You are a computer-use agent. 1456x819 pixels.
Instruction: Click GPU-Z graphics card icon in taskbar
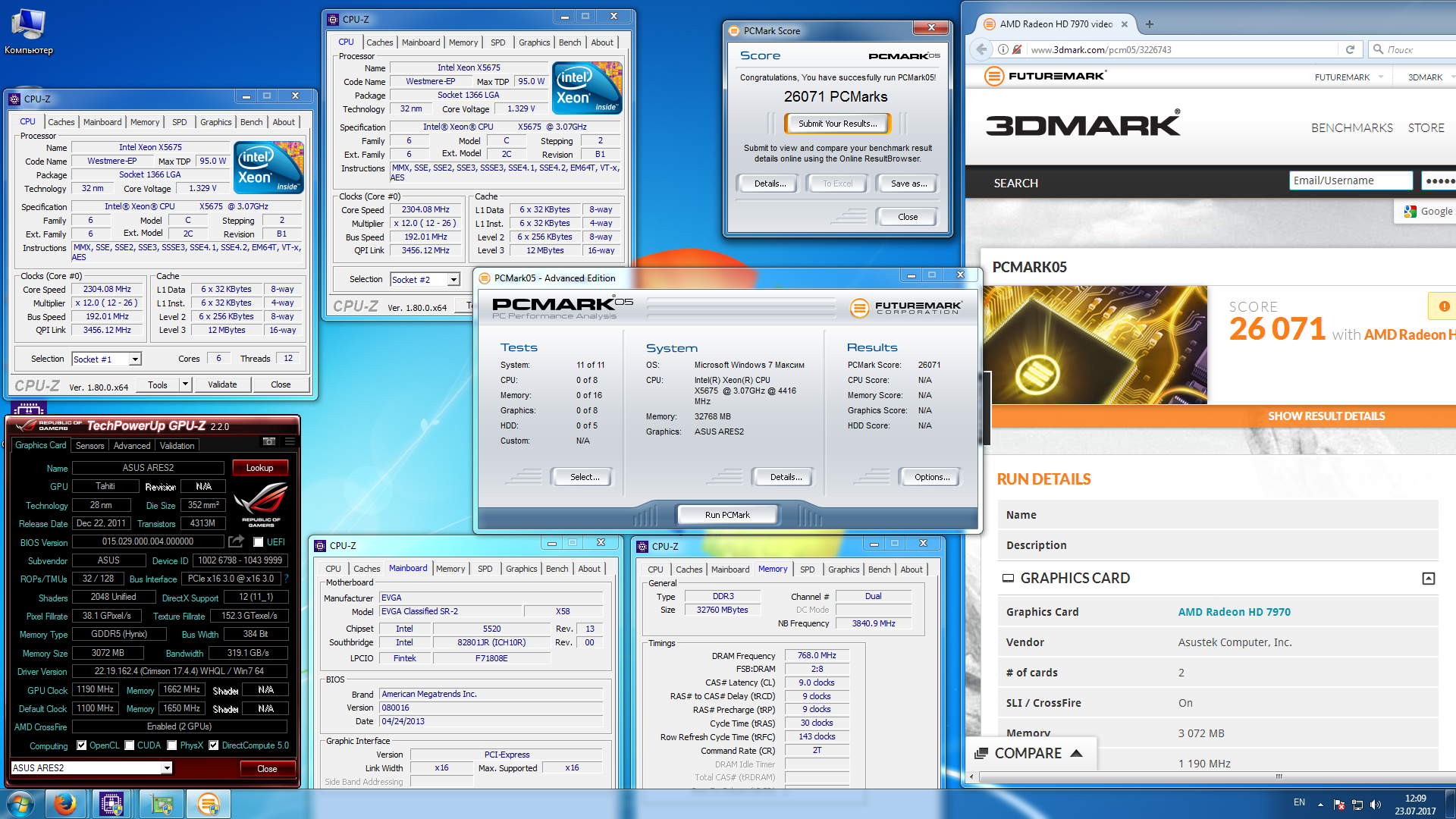(x=162, y=804)
